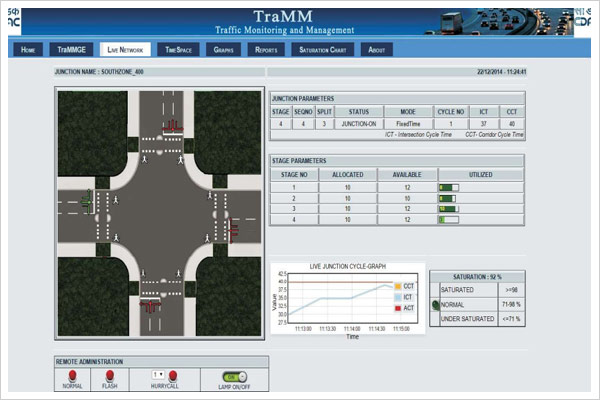Click the Home navigation button

coord(28,48)
